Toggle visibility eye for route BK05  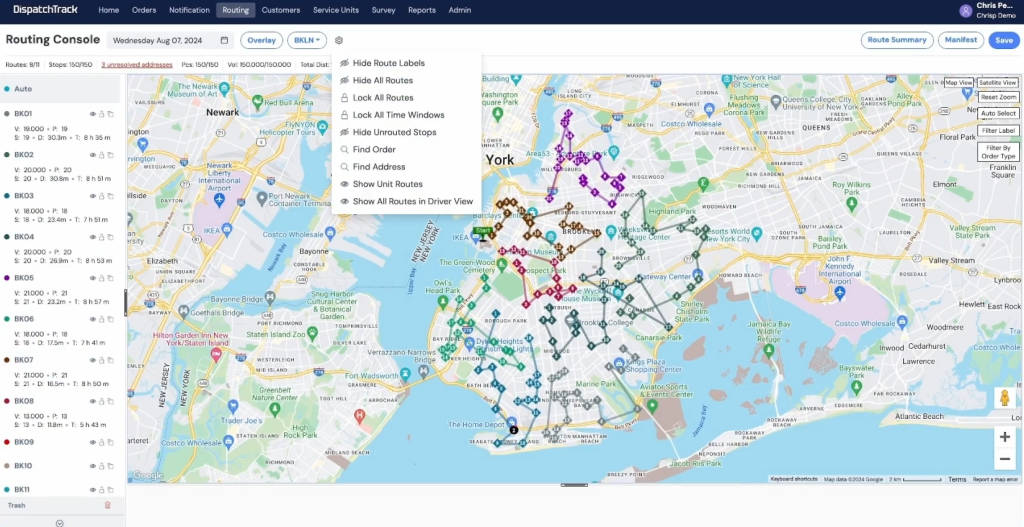(93, 278)
